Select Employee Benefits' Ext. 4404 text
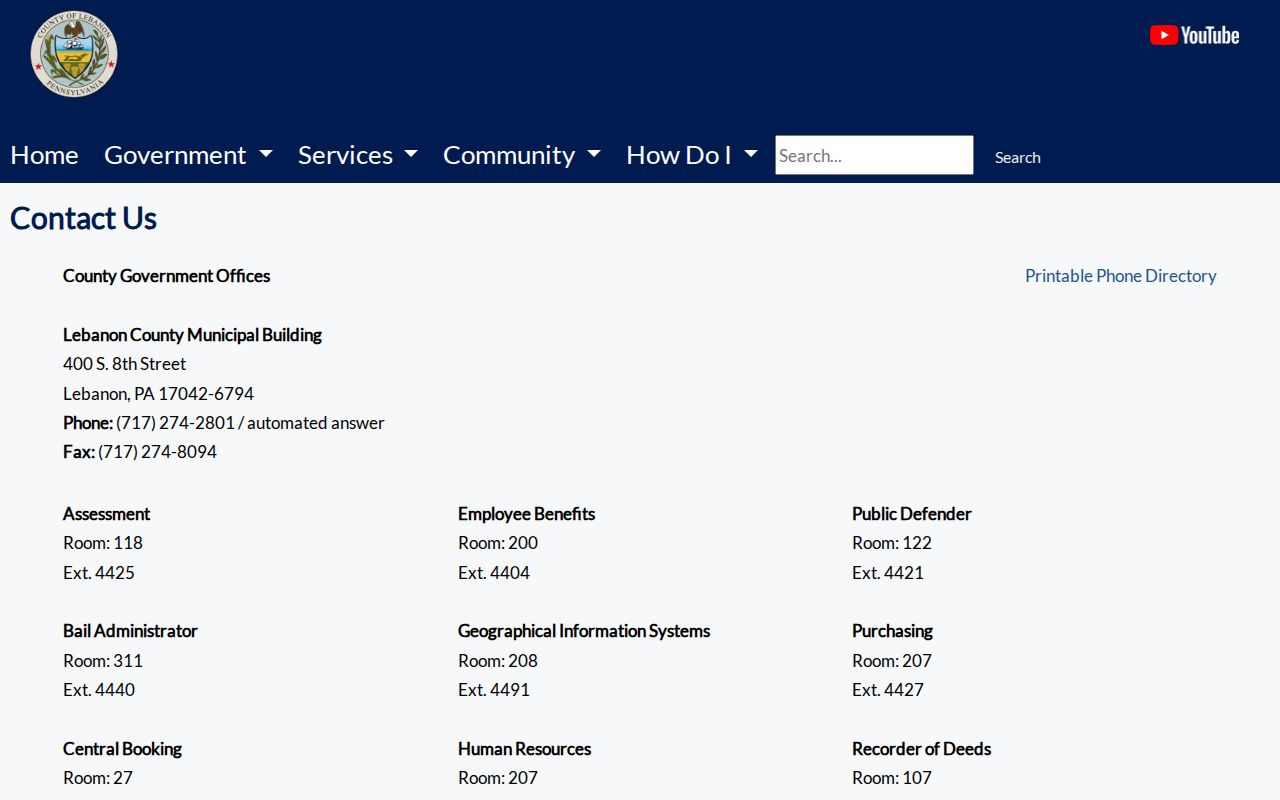The height and width of the screenshot is (800, 1280). [x=494, y=573]
